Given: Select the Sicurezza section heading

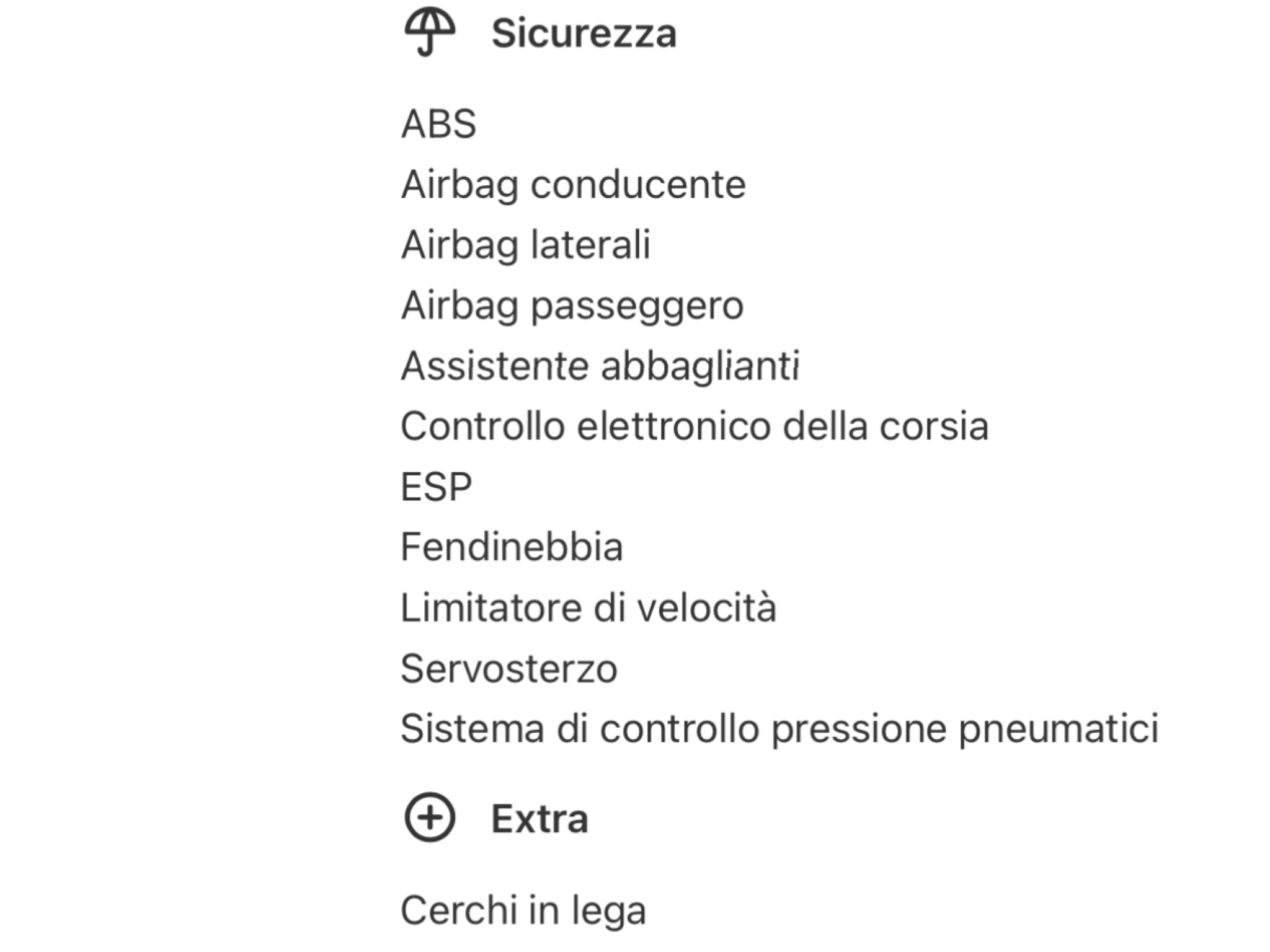Looking at the screenshot, I should click(583, 33).
